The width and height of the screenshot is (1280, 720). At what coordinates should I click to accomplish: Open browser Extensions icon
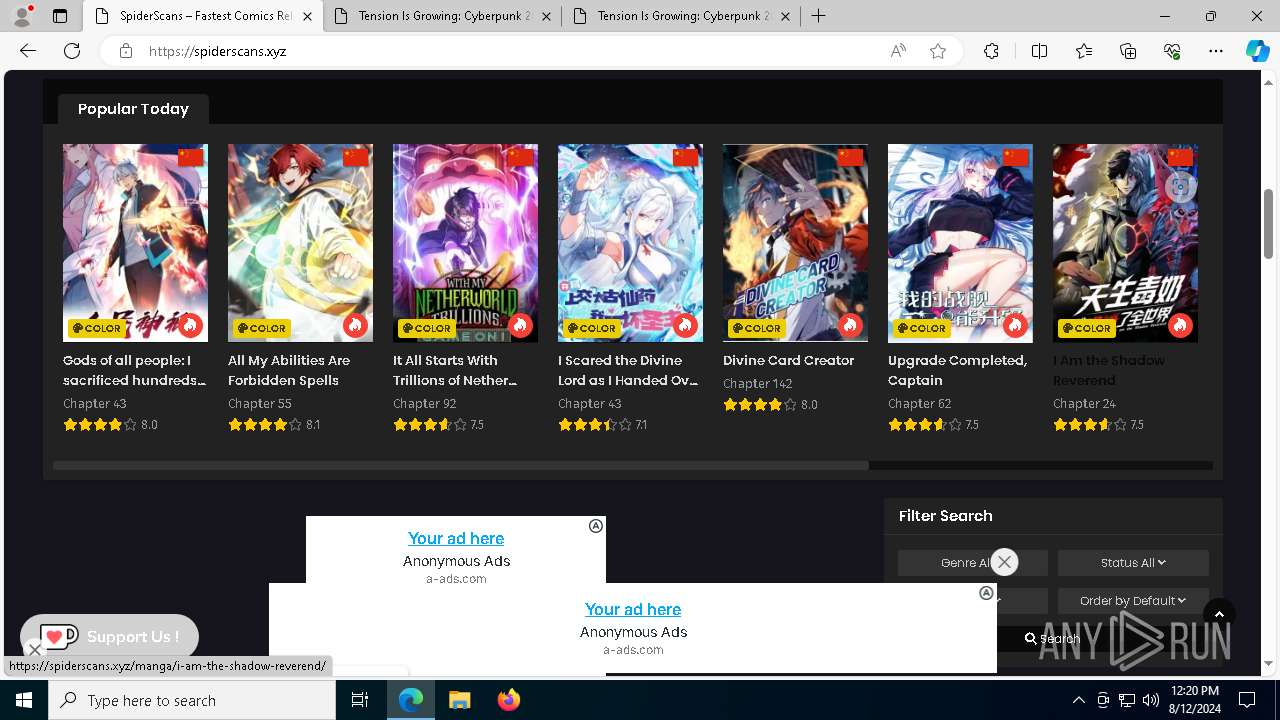(x=991, y=51)
